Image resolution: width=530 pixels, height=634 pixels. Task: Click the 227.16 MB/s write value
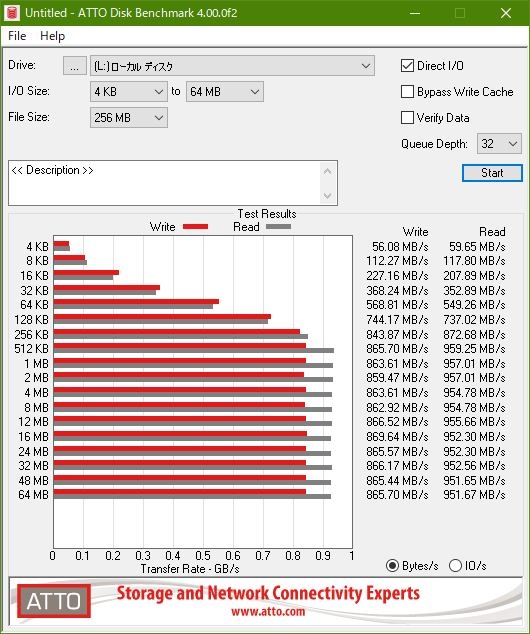[397, 276]
